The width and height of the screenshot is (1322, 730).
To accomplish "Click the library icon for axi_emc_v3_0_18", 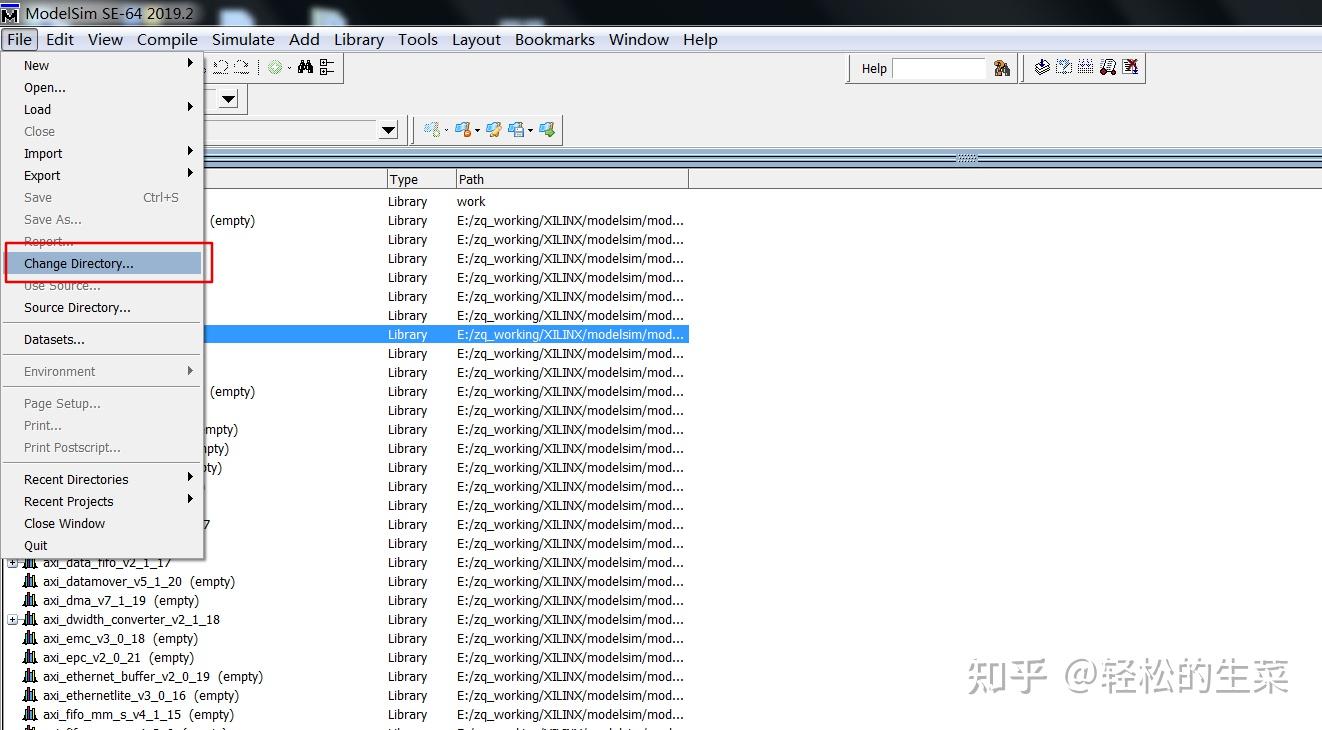I will coord(30,638).
